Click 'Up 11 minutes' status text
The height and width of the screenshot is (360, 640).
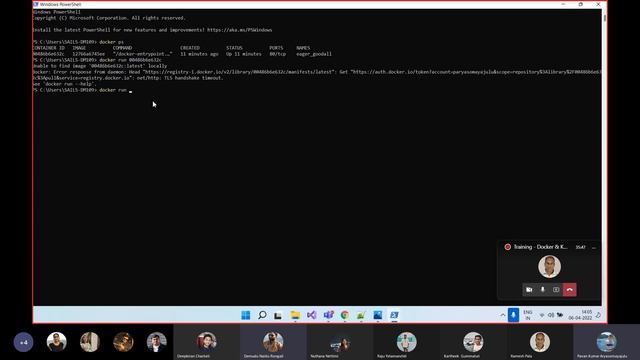click(x=244, y=54)
